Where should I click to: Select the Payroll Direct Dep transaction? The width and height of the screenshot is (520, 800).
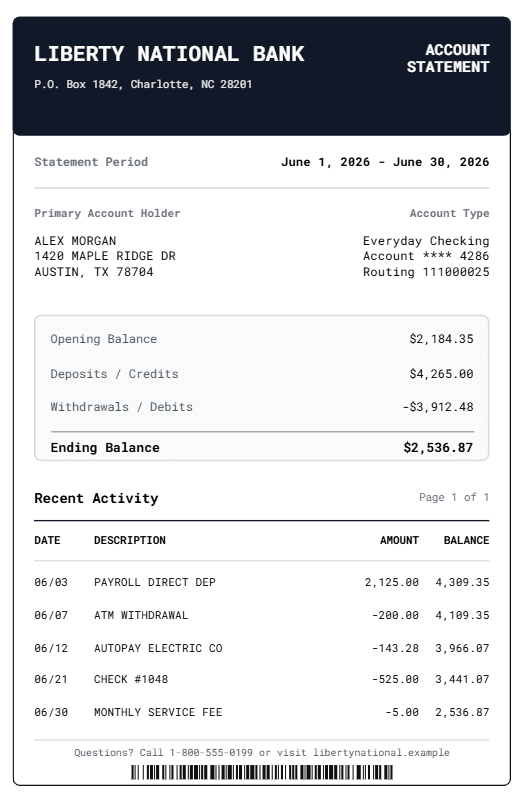[x=262, y=582]
